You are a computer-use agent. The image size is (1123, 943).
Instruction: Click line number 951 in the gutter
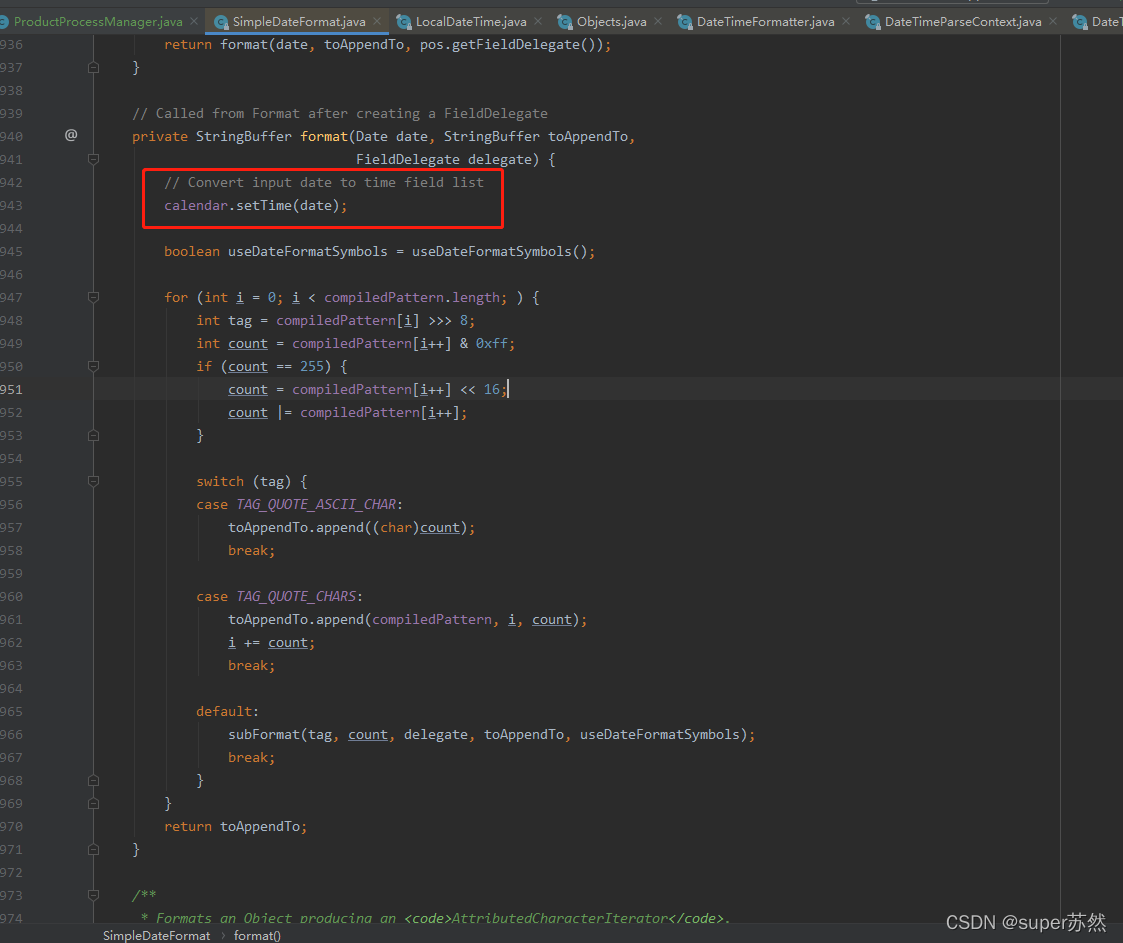click(11, 390)
